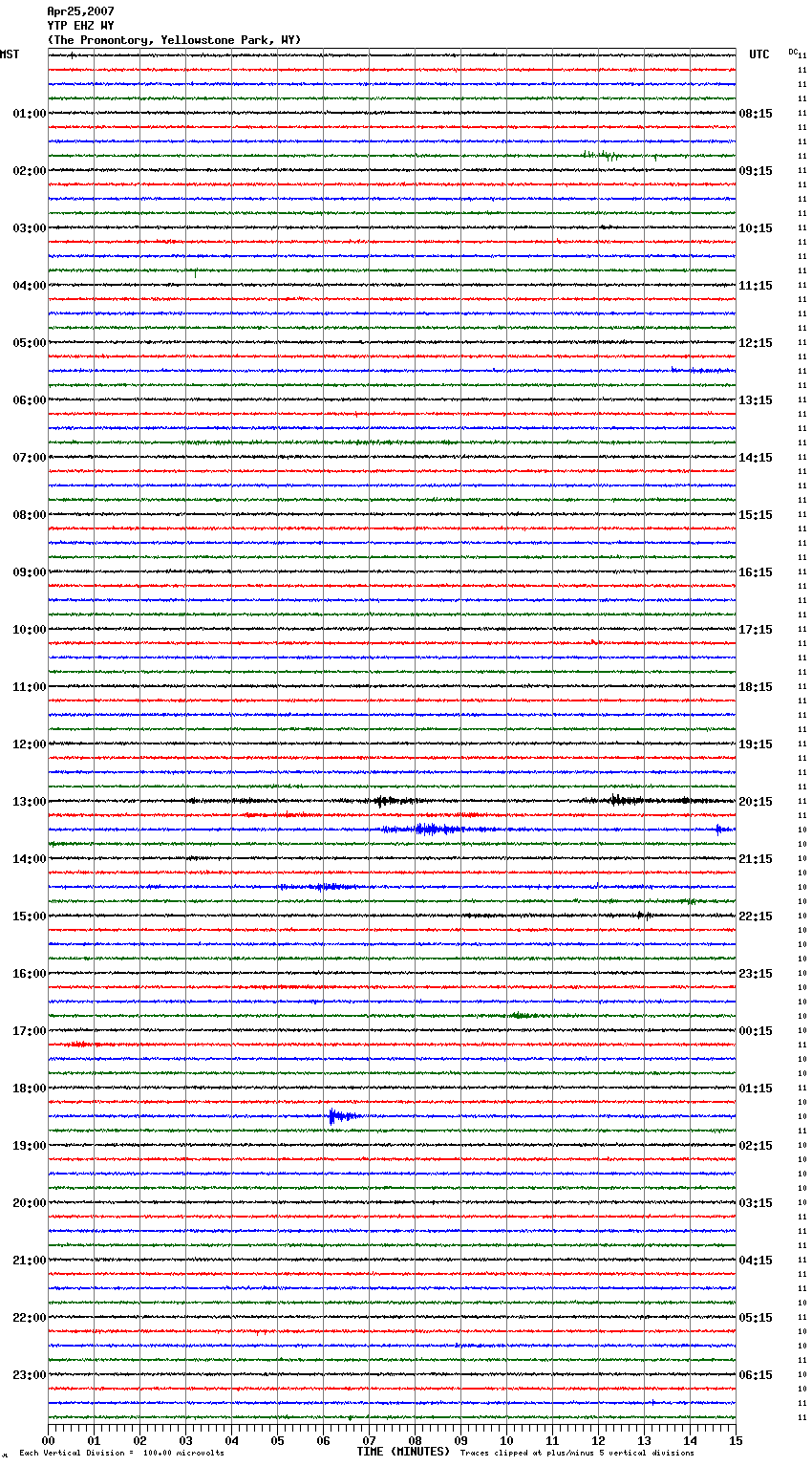The width and height of the screenshot is (812, 1466).
Task: Click the '12:00' MST time label
Action: [29, 744]
